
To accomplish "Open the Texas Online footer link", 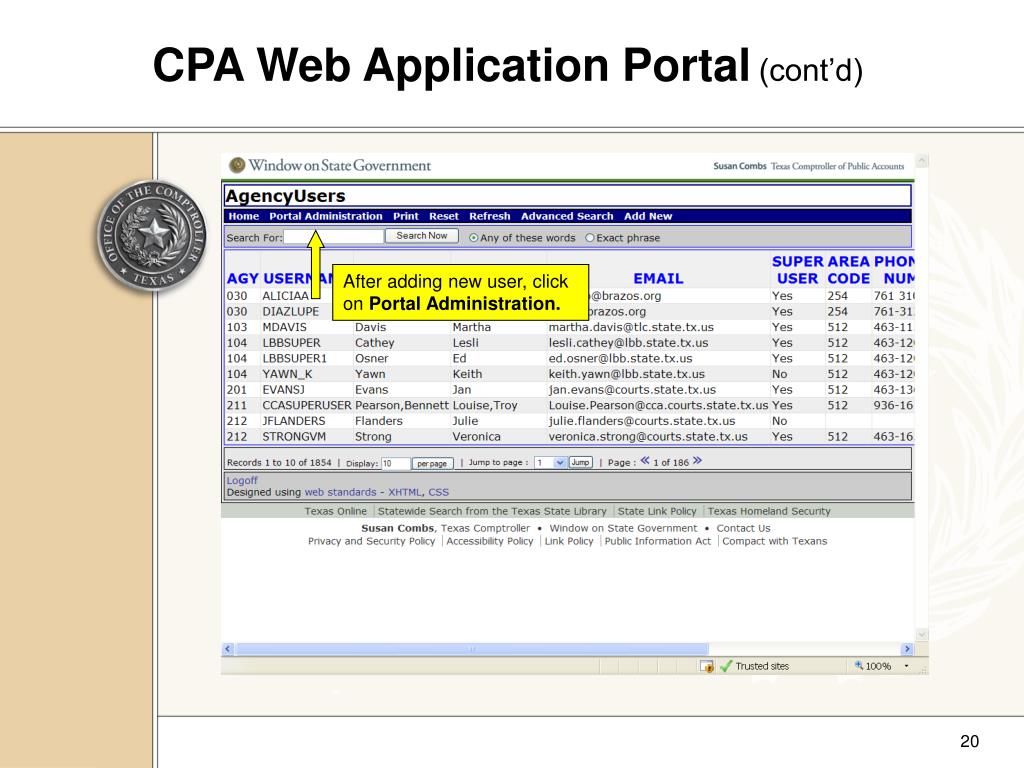I will (336, 511).
